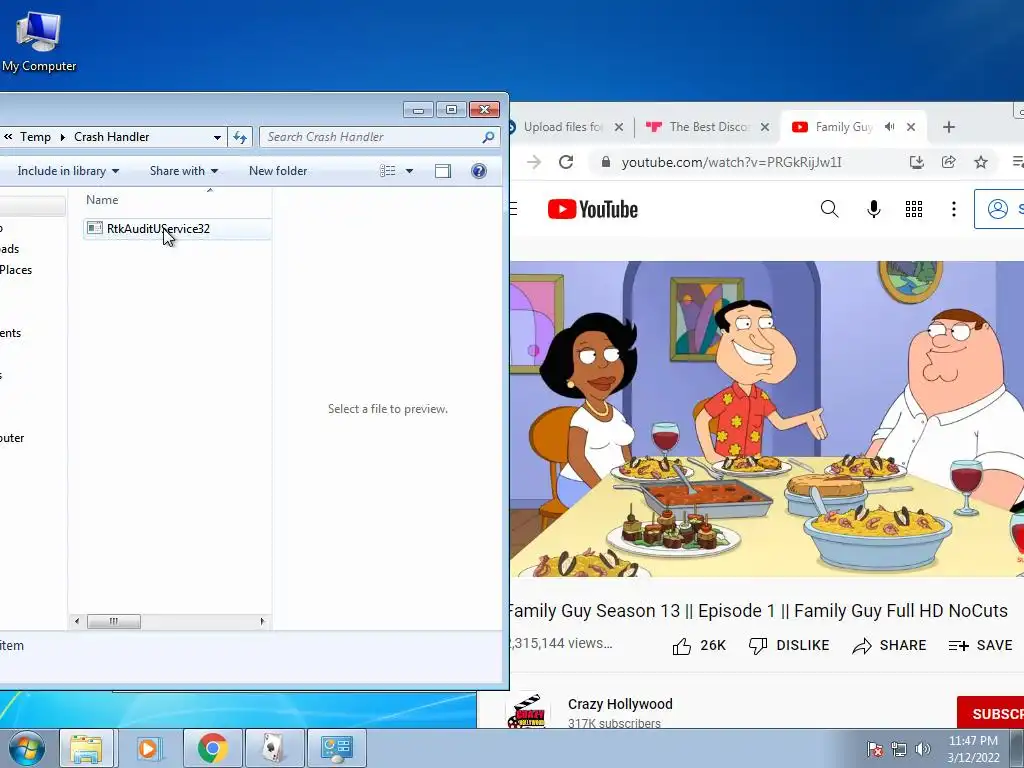Open Chrome from the taskbar

pyautogui.click(x=212, y=748)
